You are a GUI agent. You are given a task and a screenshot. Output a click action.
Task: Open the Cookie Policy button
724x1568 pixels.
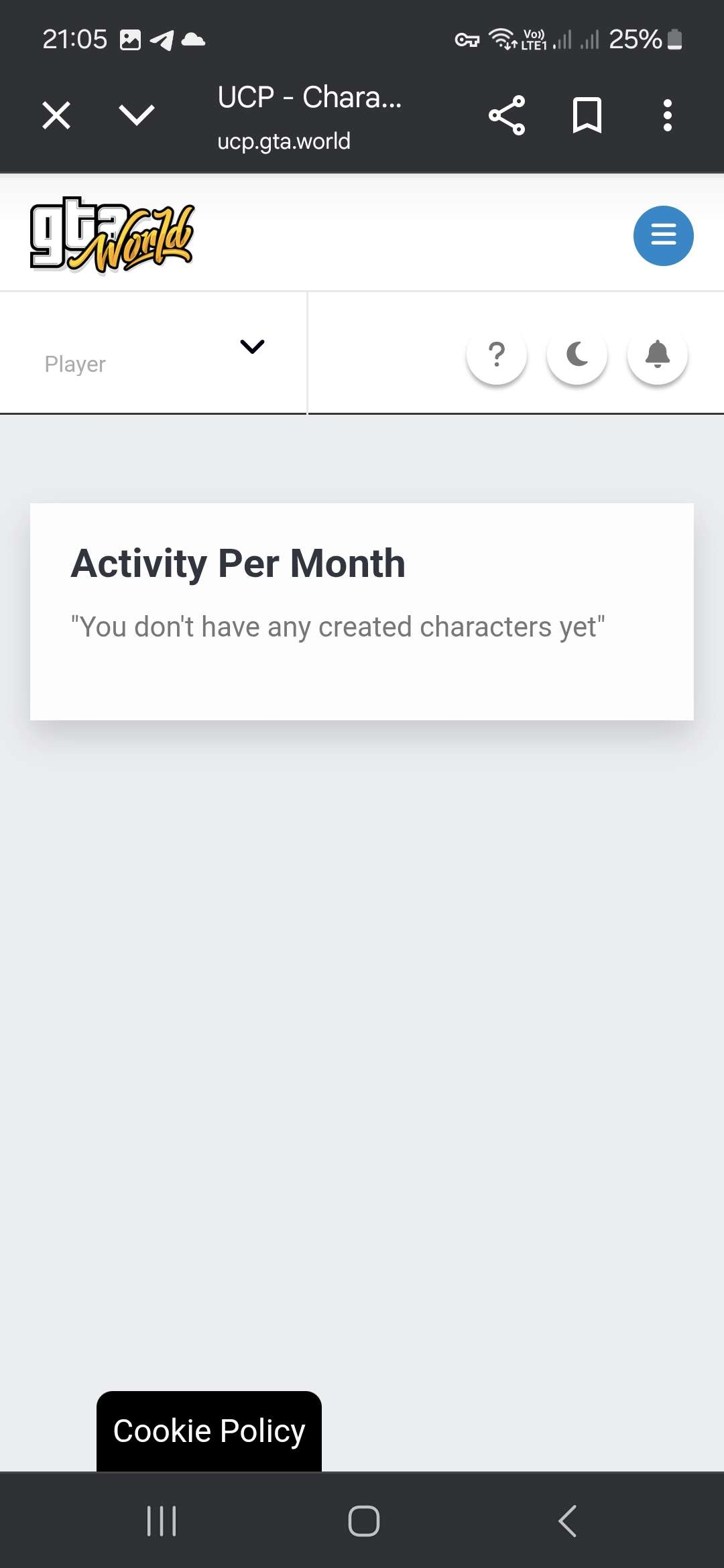[209, 1431]
